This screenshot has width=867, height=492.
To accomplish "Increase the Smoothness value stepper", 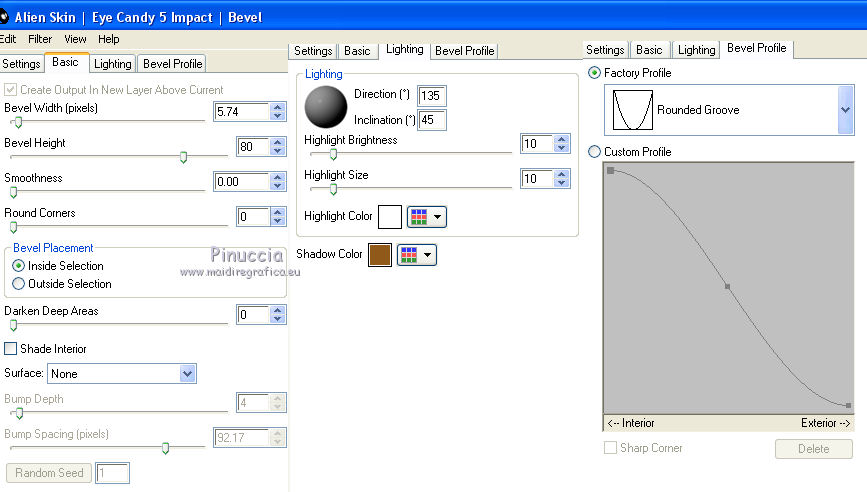I will coord(278,177).
